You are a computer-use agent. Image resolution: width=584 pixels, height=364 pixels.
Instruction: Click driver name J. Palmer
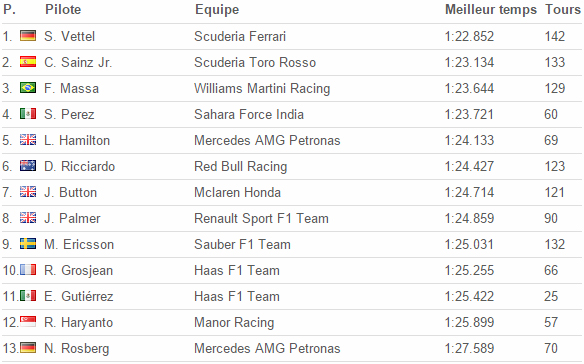[72, 218]
